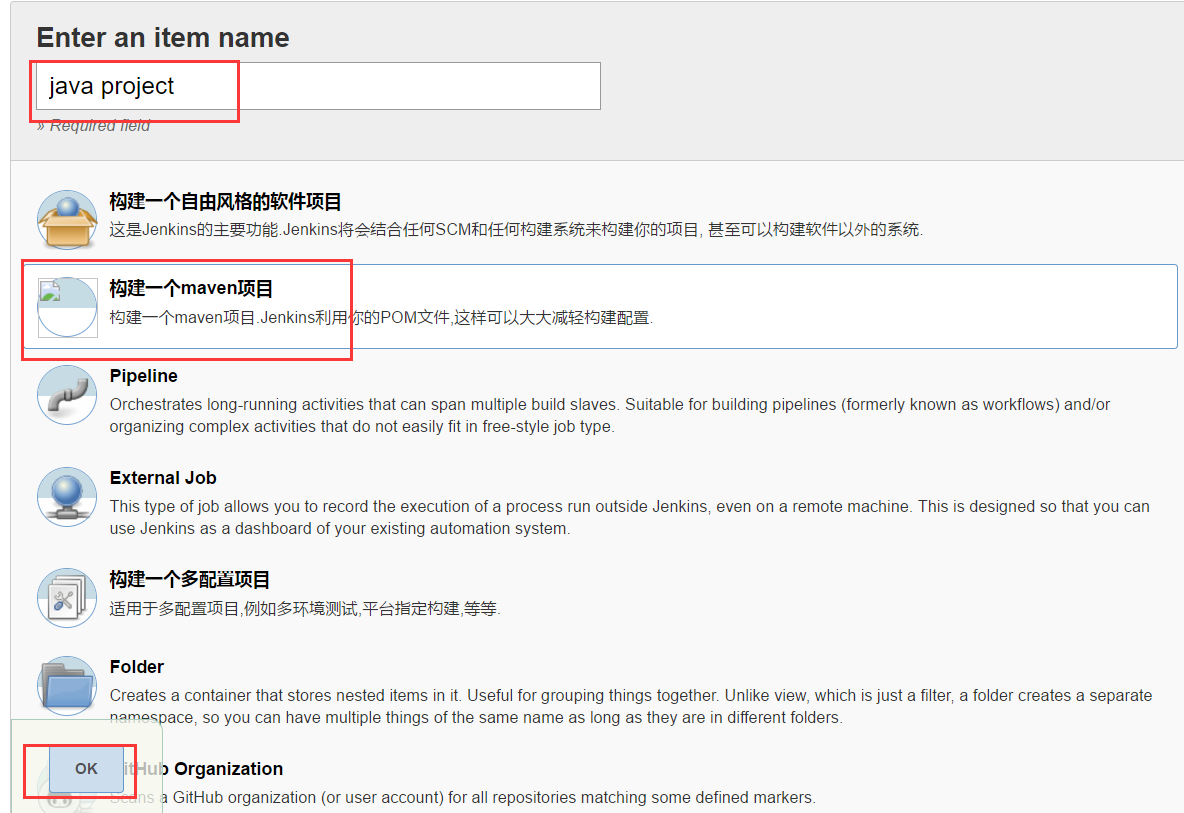The width and height of the screenshot is (1184, 813).
Task: Select the maven project icon
Action: [67, 307]
